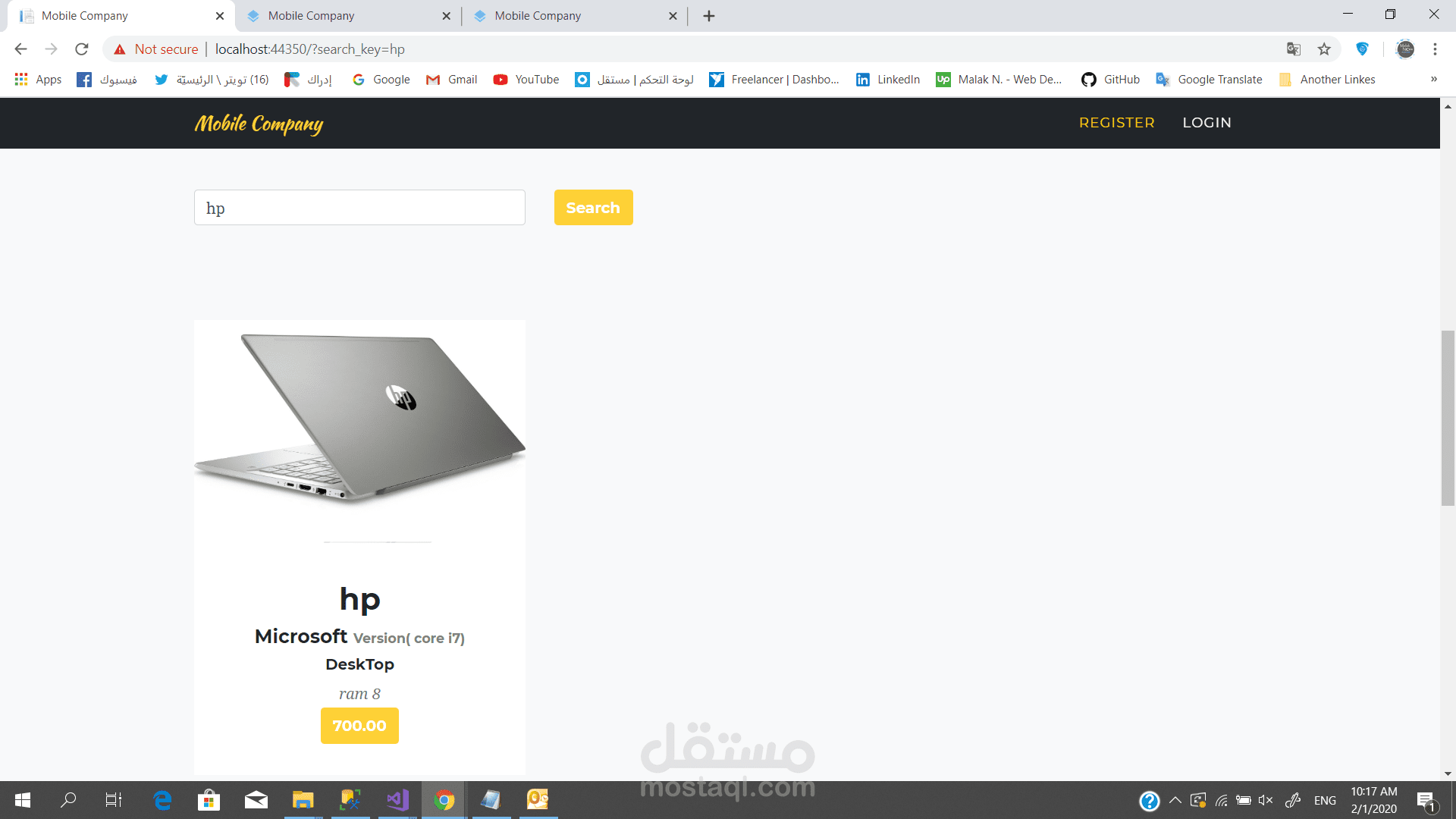Screen dimensions: 1456x819
Task: Open the blue shield extension icon
Action: (1362, 49)
